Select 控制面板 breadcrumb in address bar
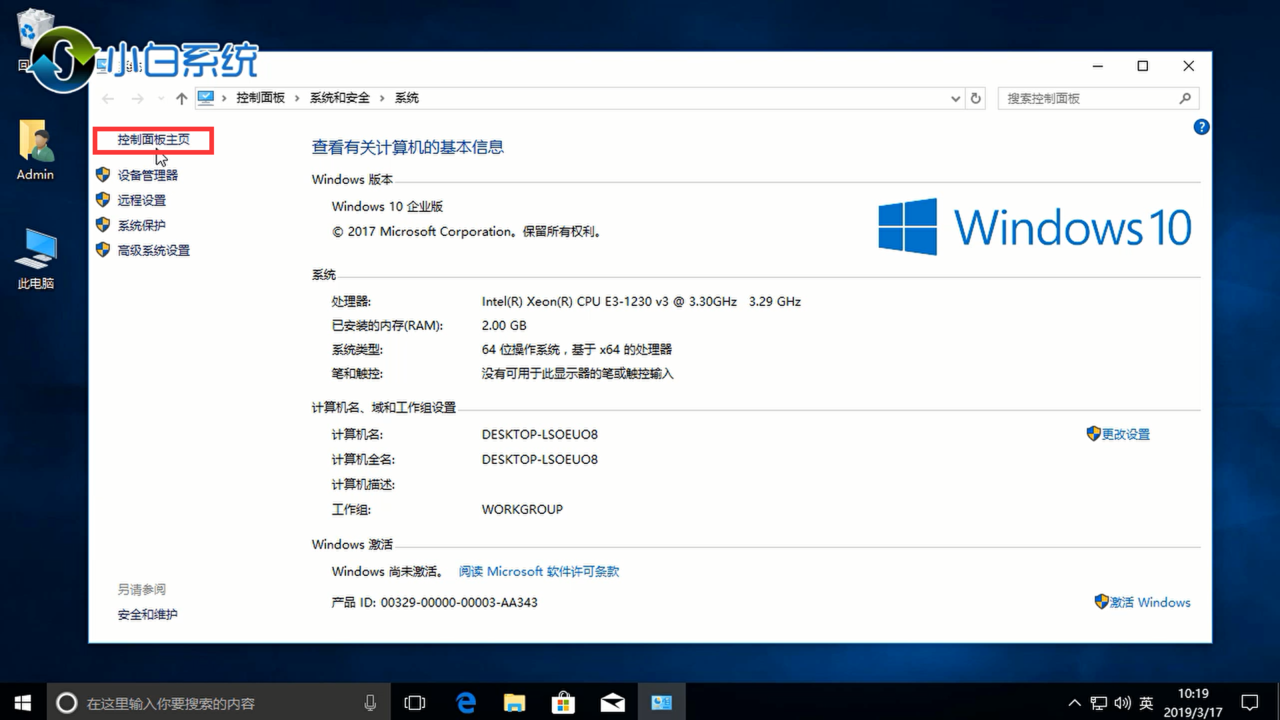The height and width of the screenshot is (720, 1280). 260,98
